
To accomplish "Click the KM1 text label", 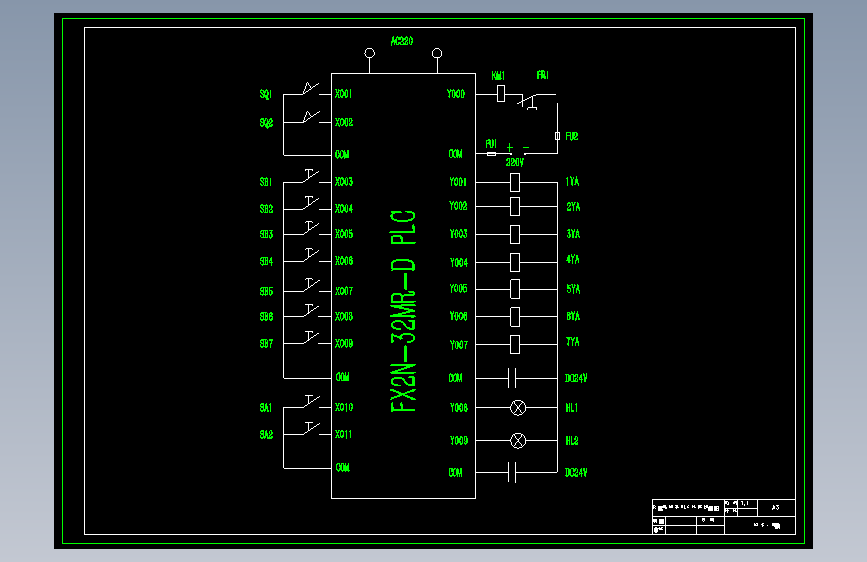I will pyautogui.click(x=498, y=75).
